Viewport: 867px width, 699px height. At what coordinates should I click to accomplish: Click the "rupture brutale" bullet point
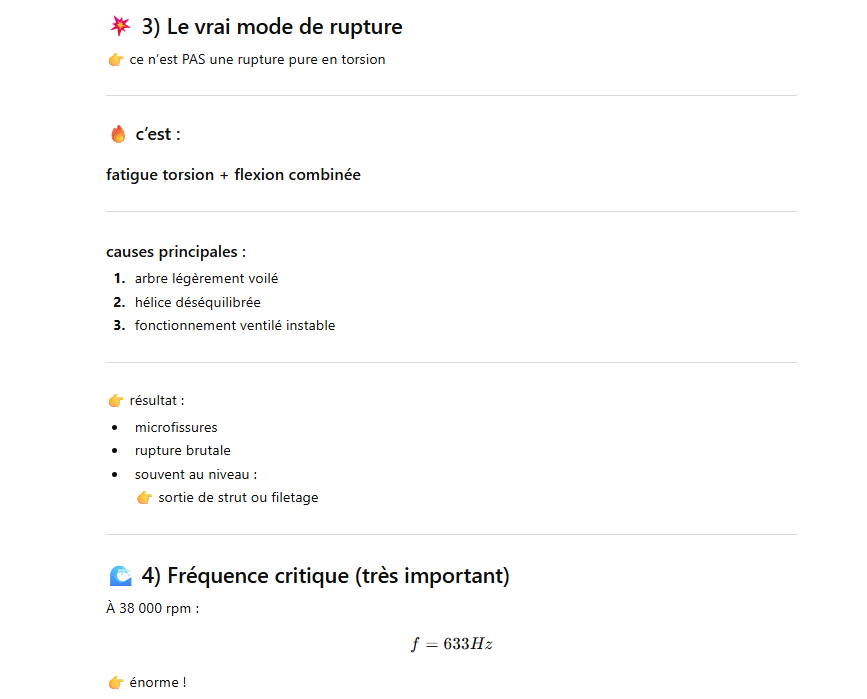tap(182, 451)
